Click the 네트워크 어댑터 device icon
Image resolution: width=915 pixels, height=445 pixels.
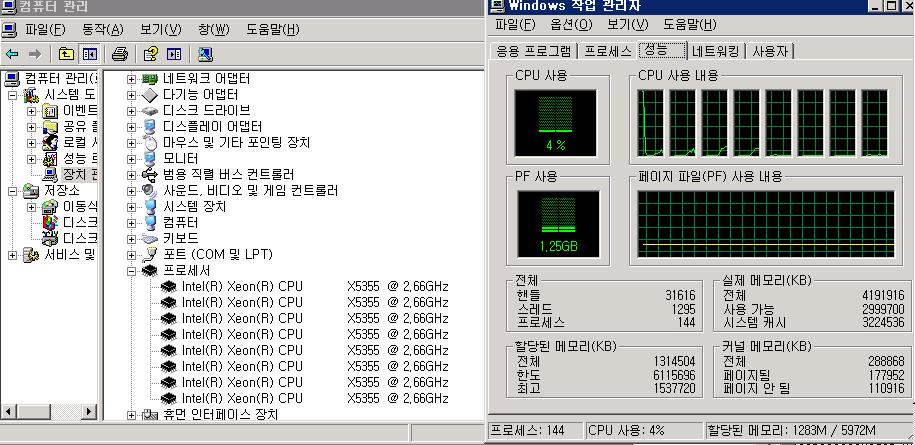(x=150, y=79)
